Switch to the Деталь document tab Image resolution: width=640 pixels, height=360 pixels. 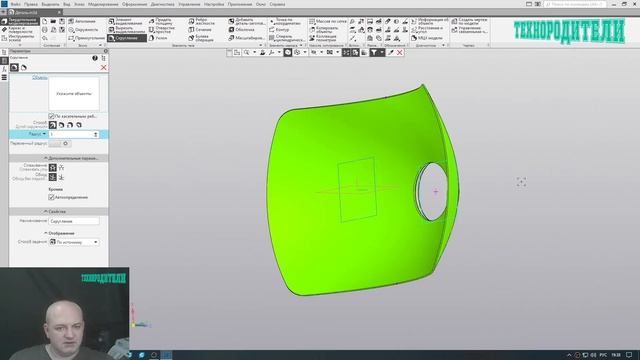click(x=35, y=12)
